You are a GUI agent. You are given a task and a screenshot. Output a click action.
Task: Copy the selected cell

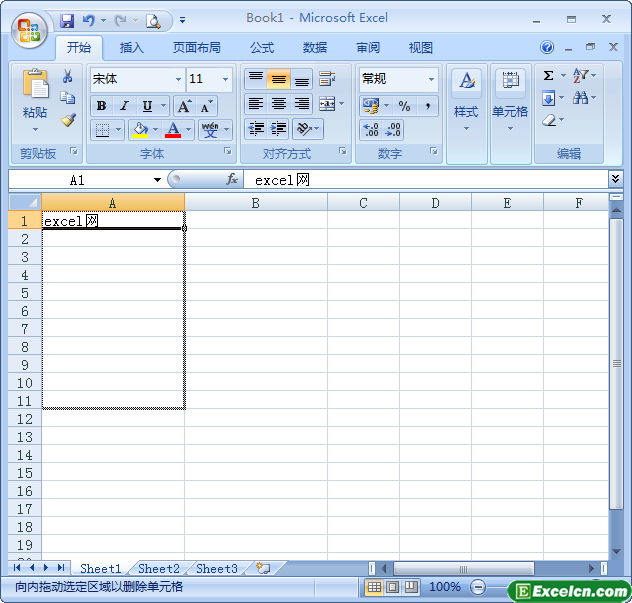(67, 98)
